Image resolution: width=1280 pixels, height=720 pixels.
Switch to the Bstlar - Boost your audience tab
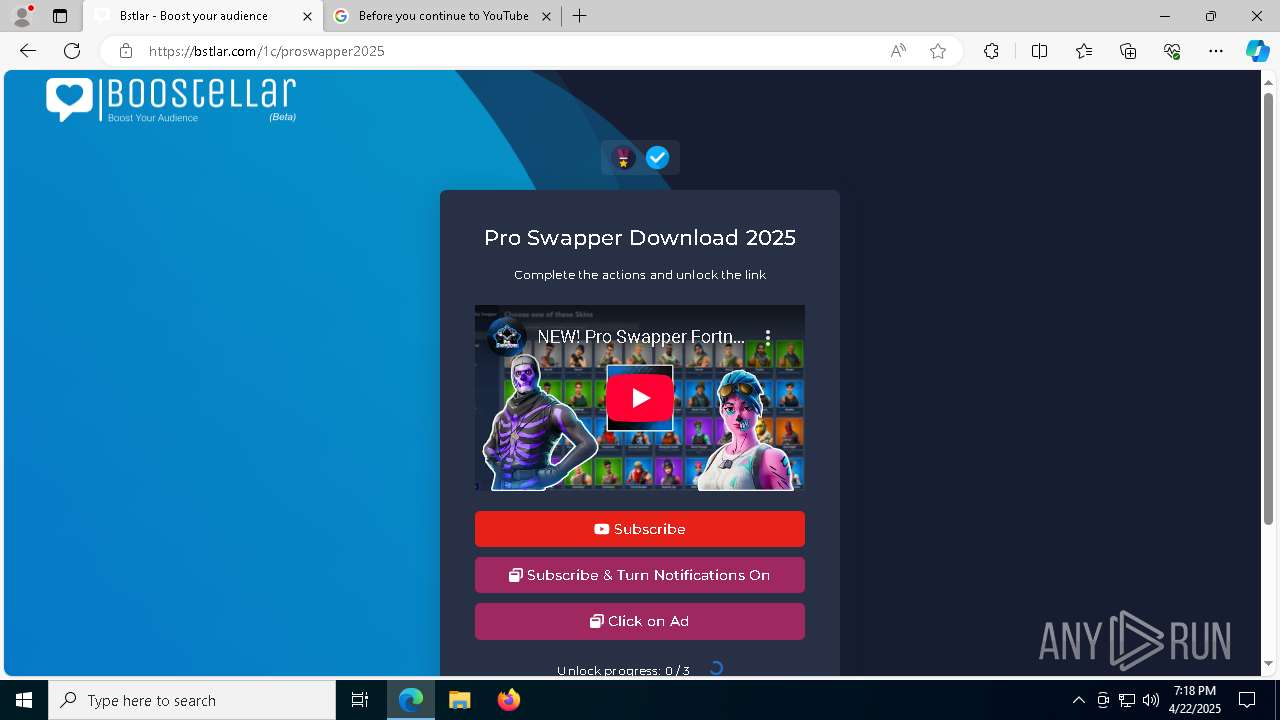click(203, 16)
